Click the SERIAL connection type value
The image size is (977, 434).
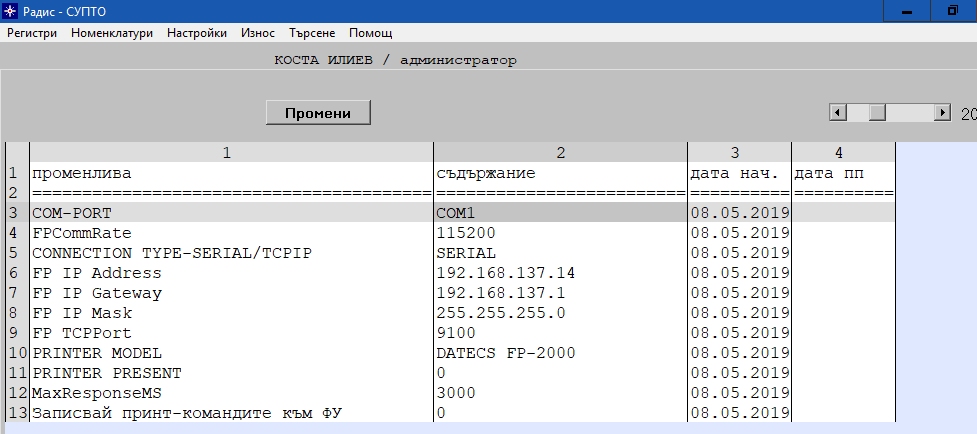tap(560, 253)
